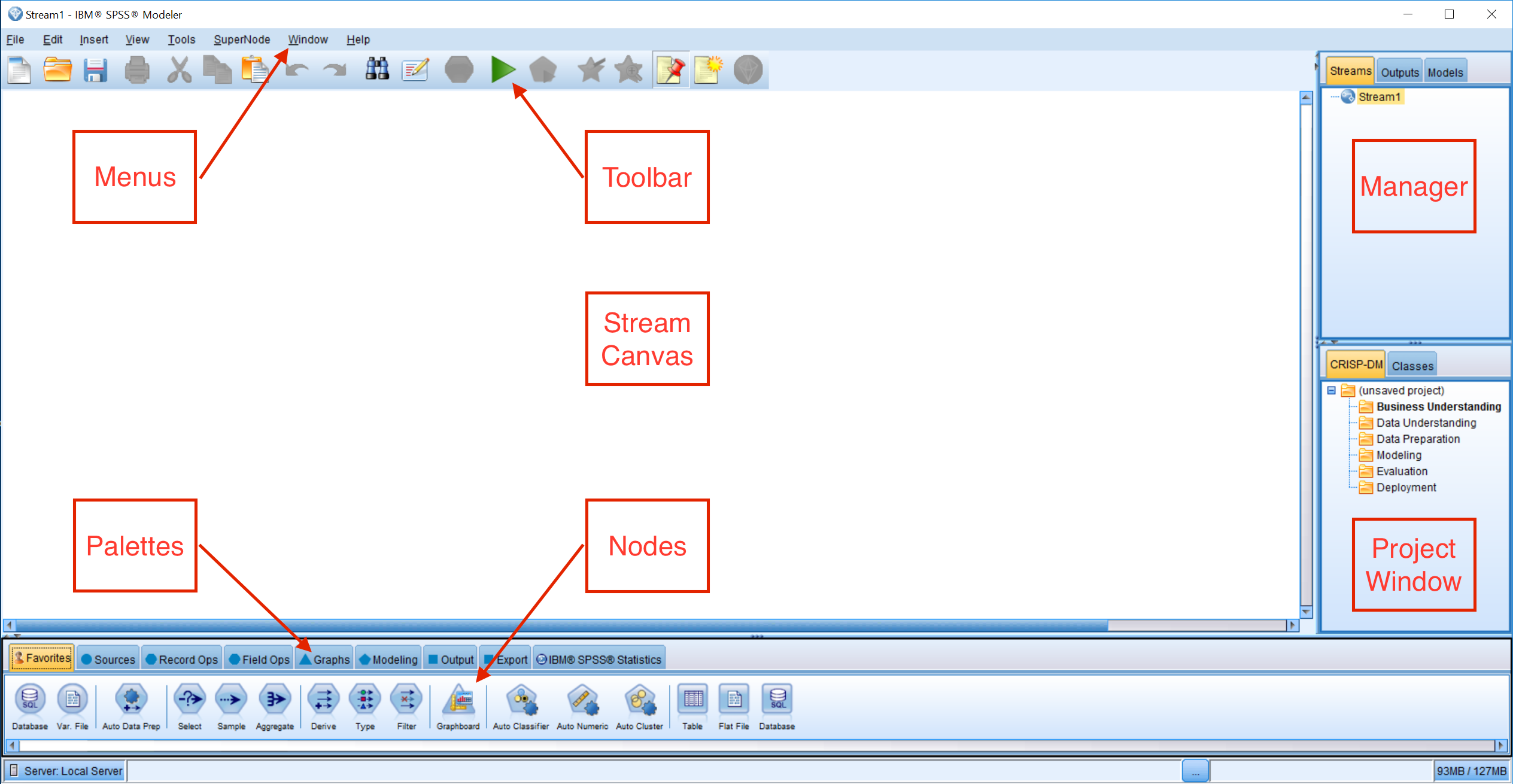This screenshot has width=1513, height=784.
Task: Stop execution with the stop icon
Action: point(459,69)
